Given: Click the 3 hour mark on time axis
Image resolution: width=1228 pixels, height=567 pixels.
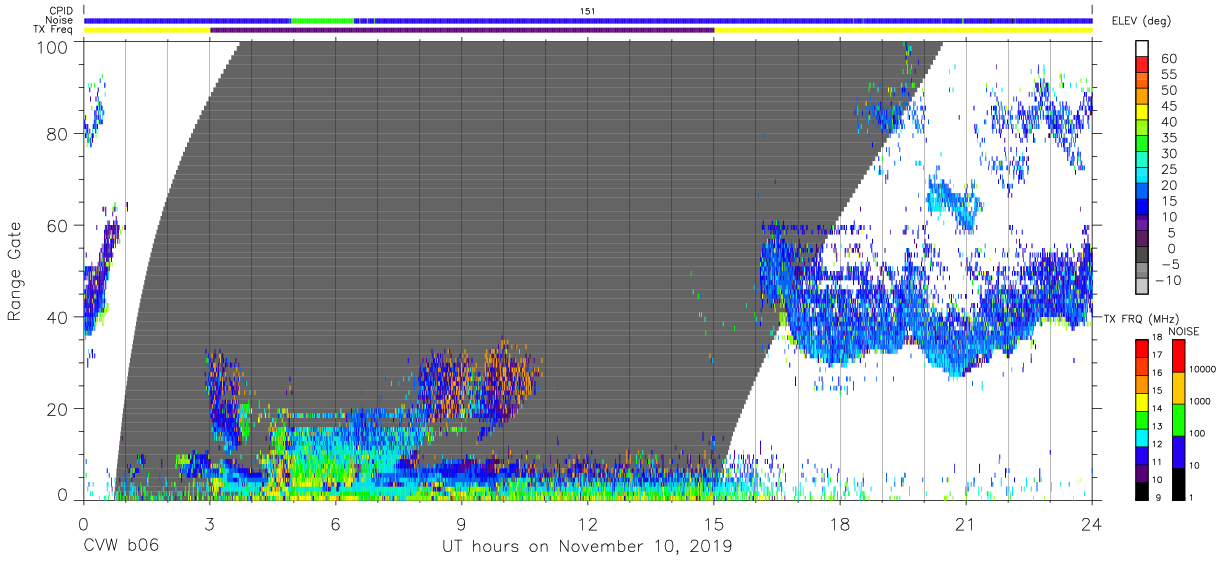Looking at the screenshot, I should (x=209, y=524).
